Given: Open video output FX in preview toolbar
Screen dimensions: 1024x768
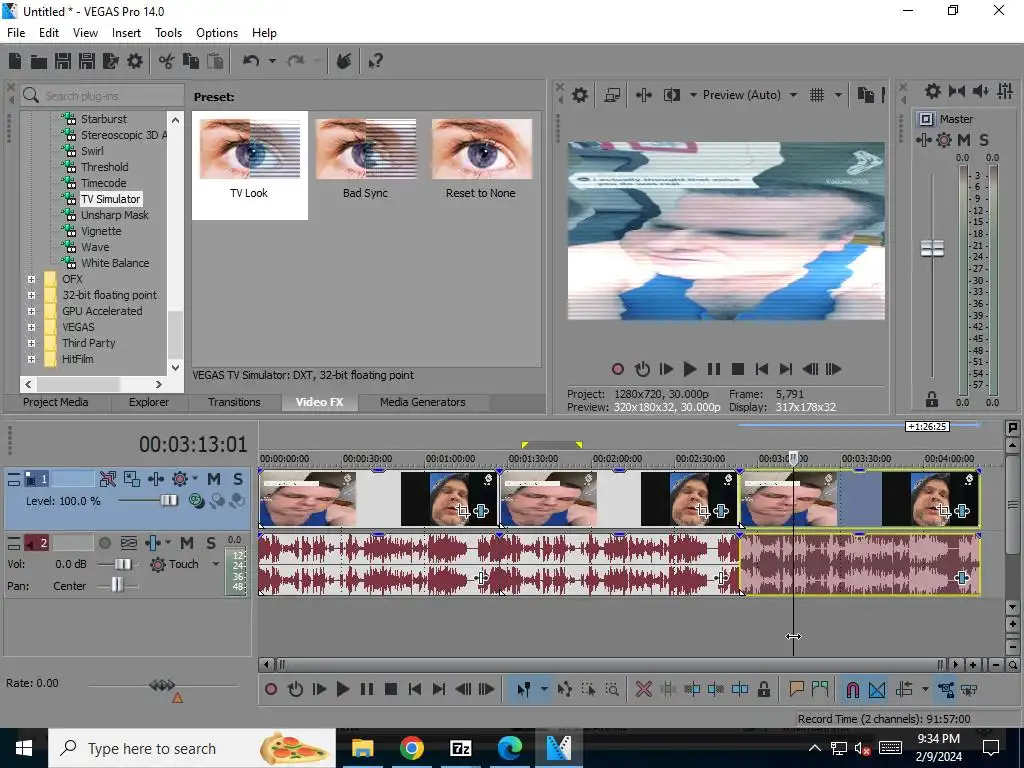Looking at the screenshot, I should click(x=643, y=95).
